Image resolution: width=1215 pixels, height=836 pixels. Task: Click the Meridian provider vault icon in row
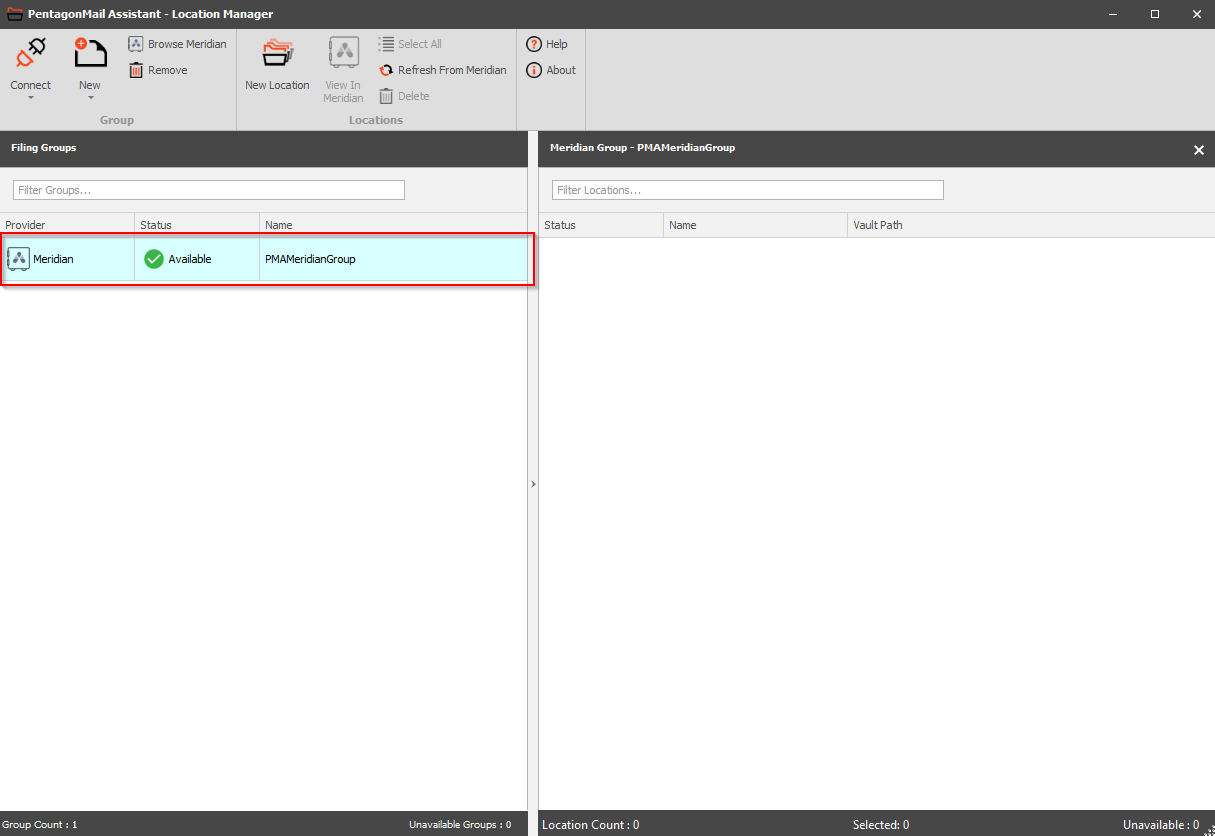tap(18, 259)
